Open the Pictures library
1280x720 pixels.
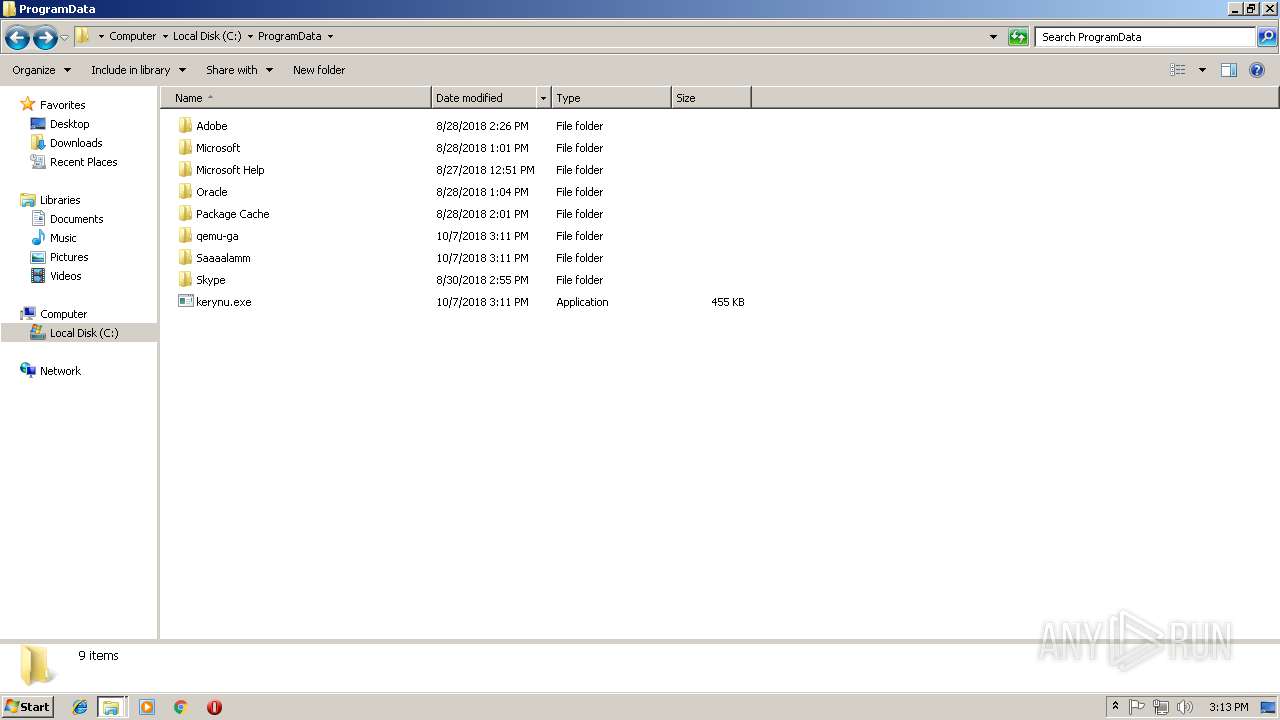click(69, 257)
